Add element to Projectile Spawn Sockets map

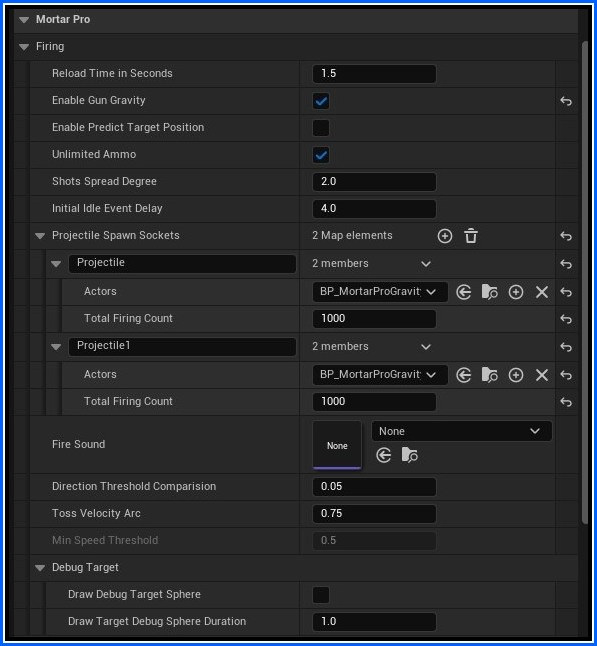[x=445, y=236]
